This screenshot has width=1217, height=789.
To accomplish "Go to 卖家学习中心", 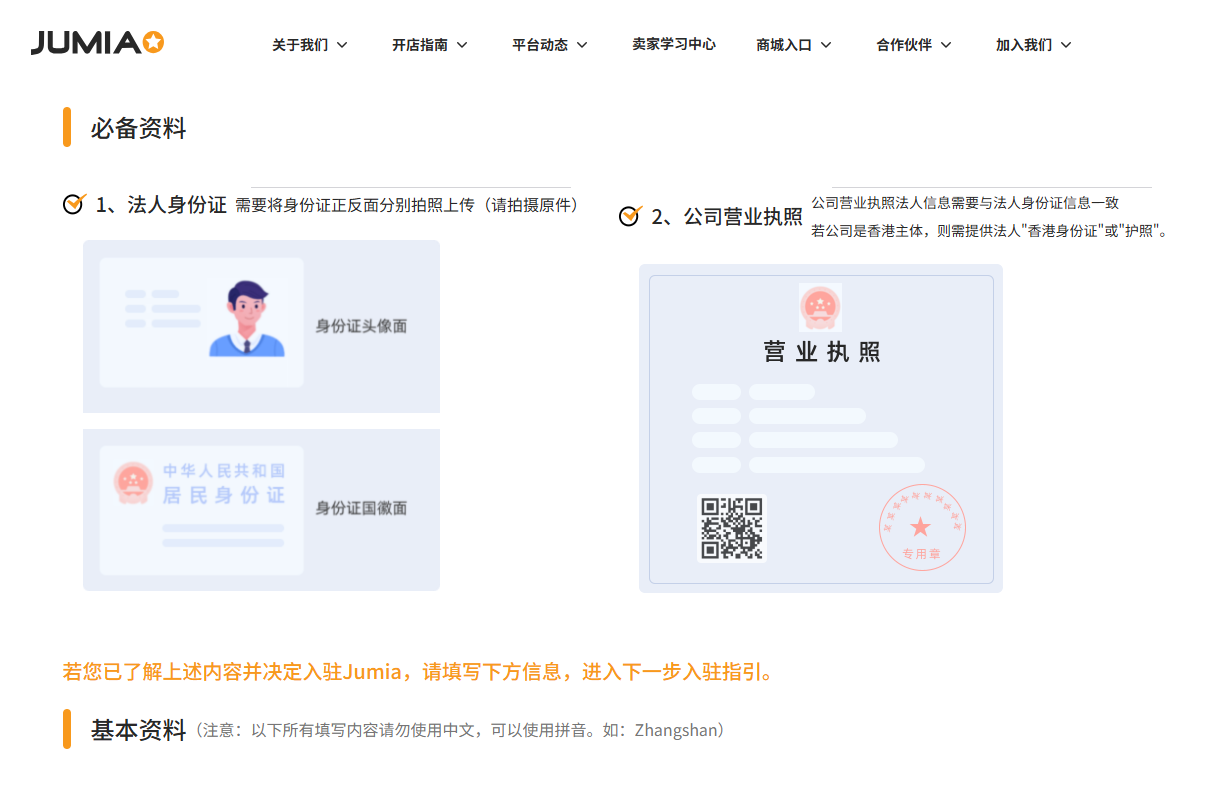I will point(674,44).
